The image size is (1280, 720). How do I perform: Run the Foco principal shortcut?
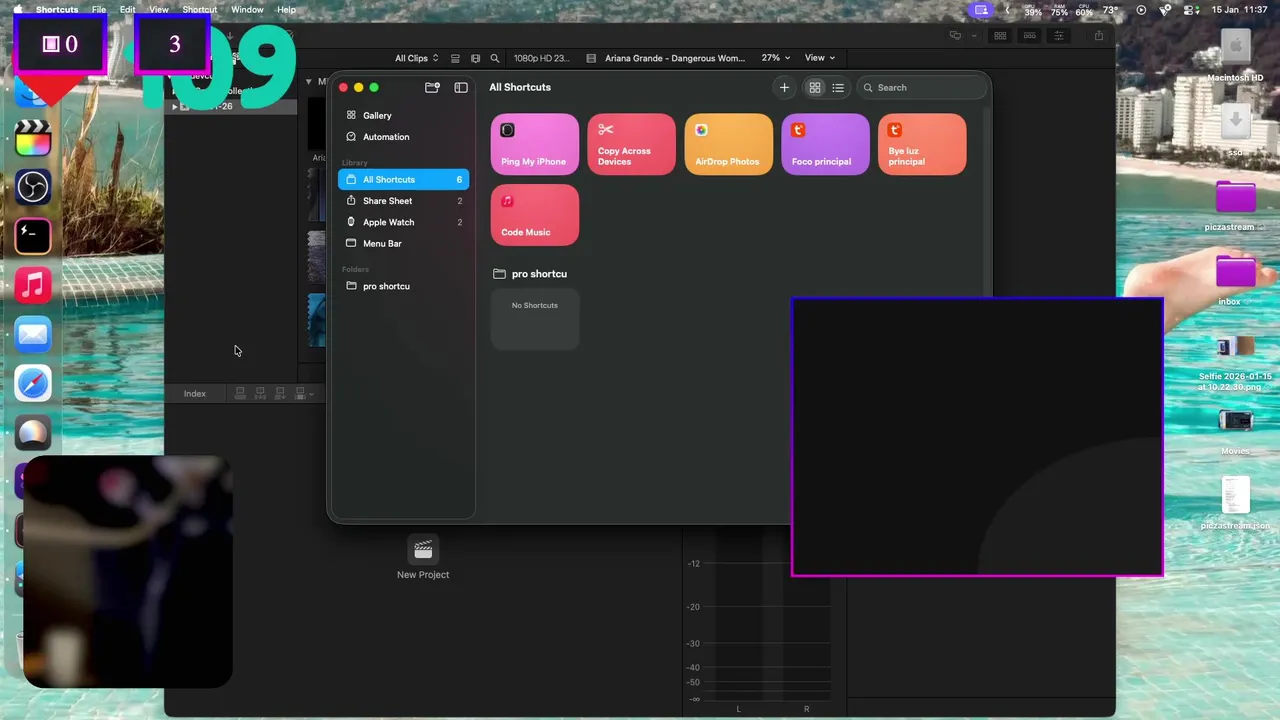pyautogui.click(x=826, y=144)
